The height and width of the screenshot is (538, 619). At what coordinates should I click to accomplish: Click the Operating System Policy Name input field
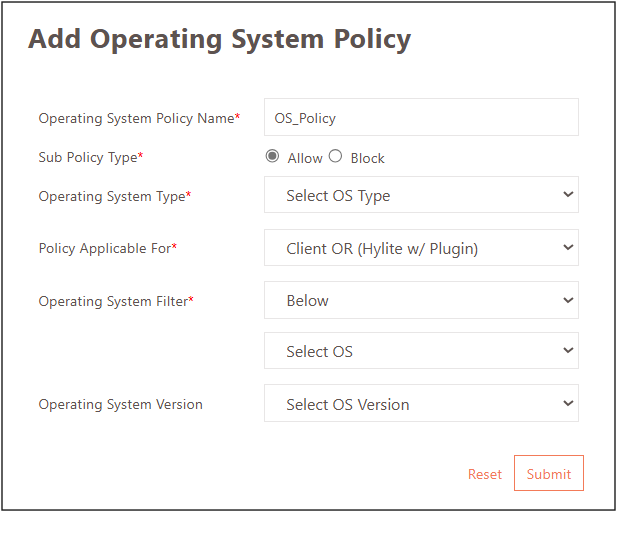click(421, 117)
